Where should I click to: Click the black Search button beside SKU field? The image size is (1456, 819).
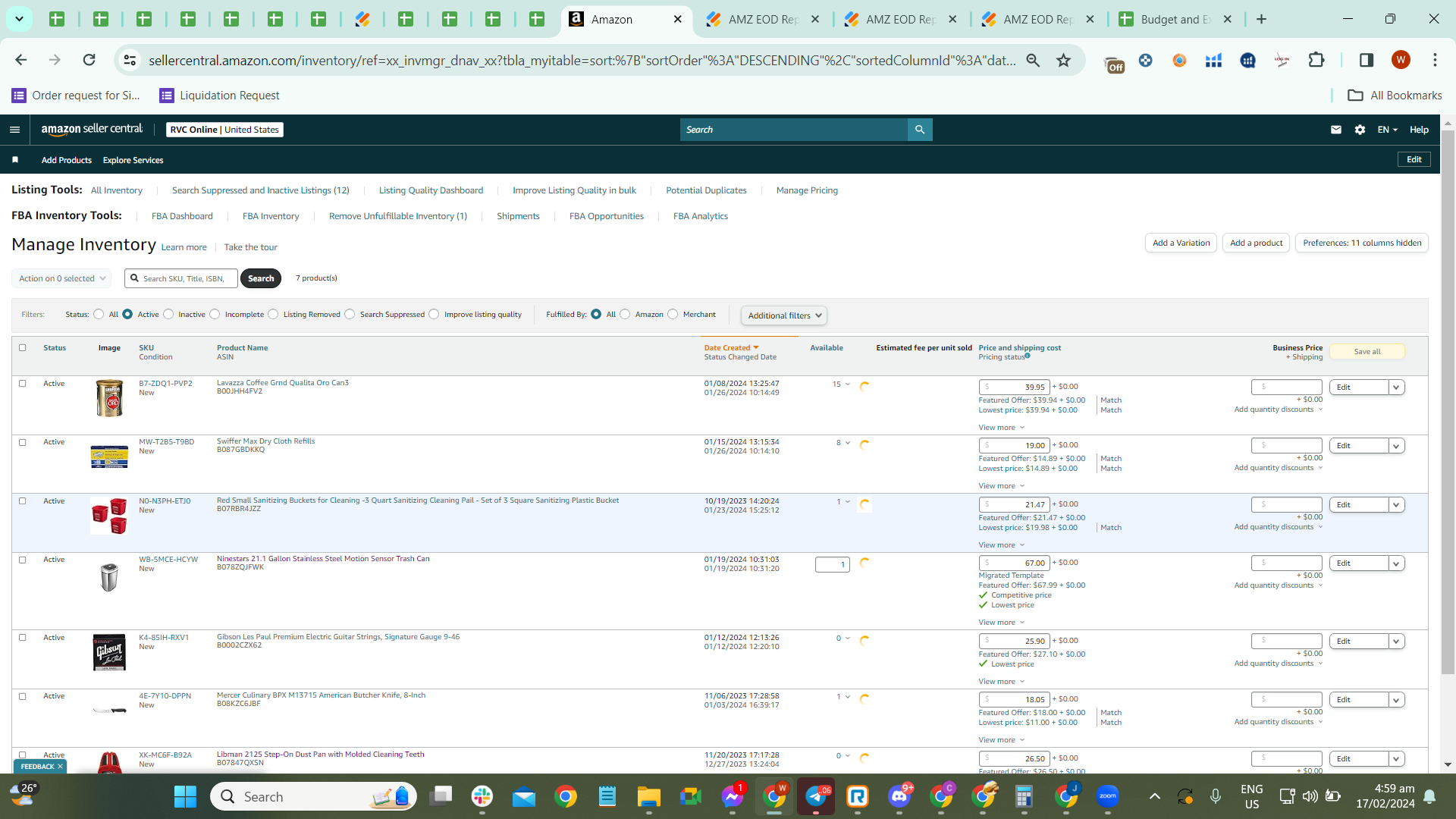(261, 278)
